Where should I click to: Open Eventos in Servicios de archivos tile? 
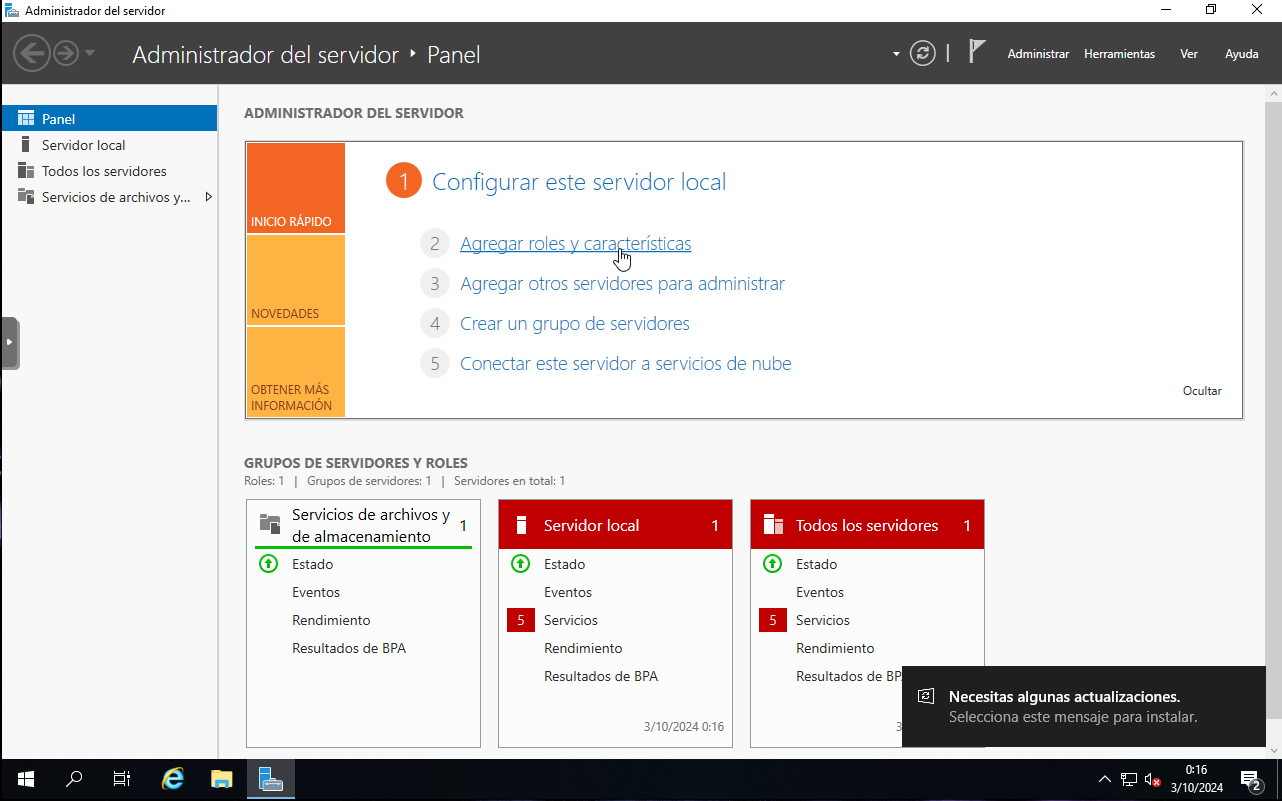click(316, 592)
